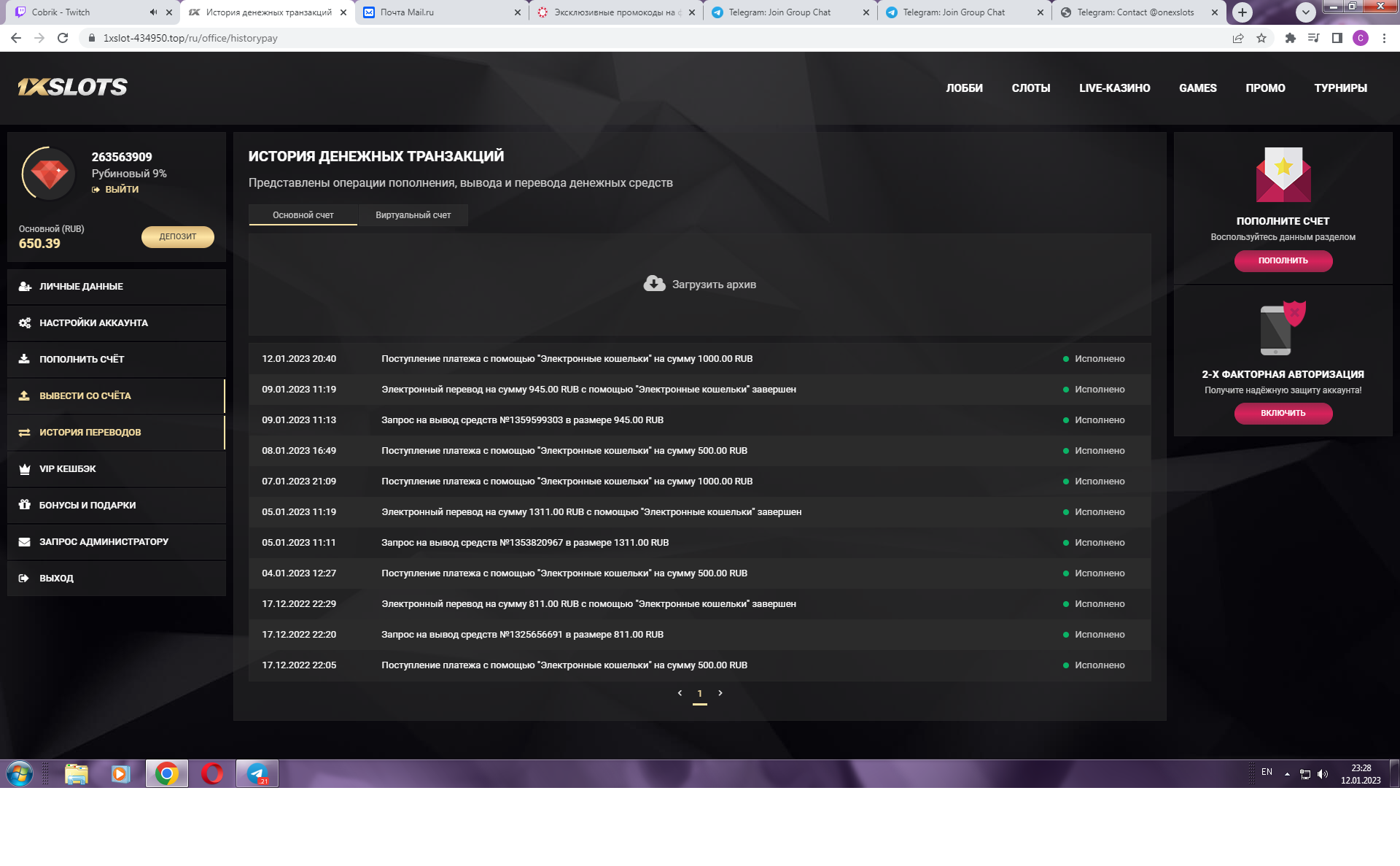This screenshot has height=866, width=1400.
Task: Click the 1XSLOTS logo
Action: coord(72,88)
